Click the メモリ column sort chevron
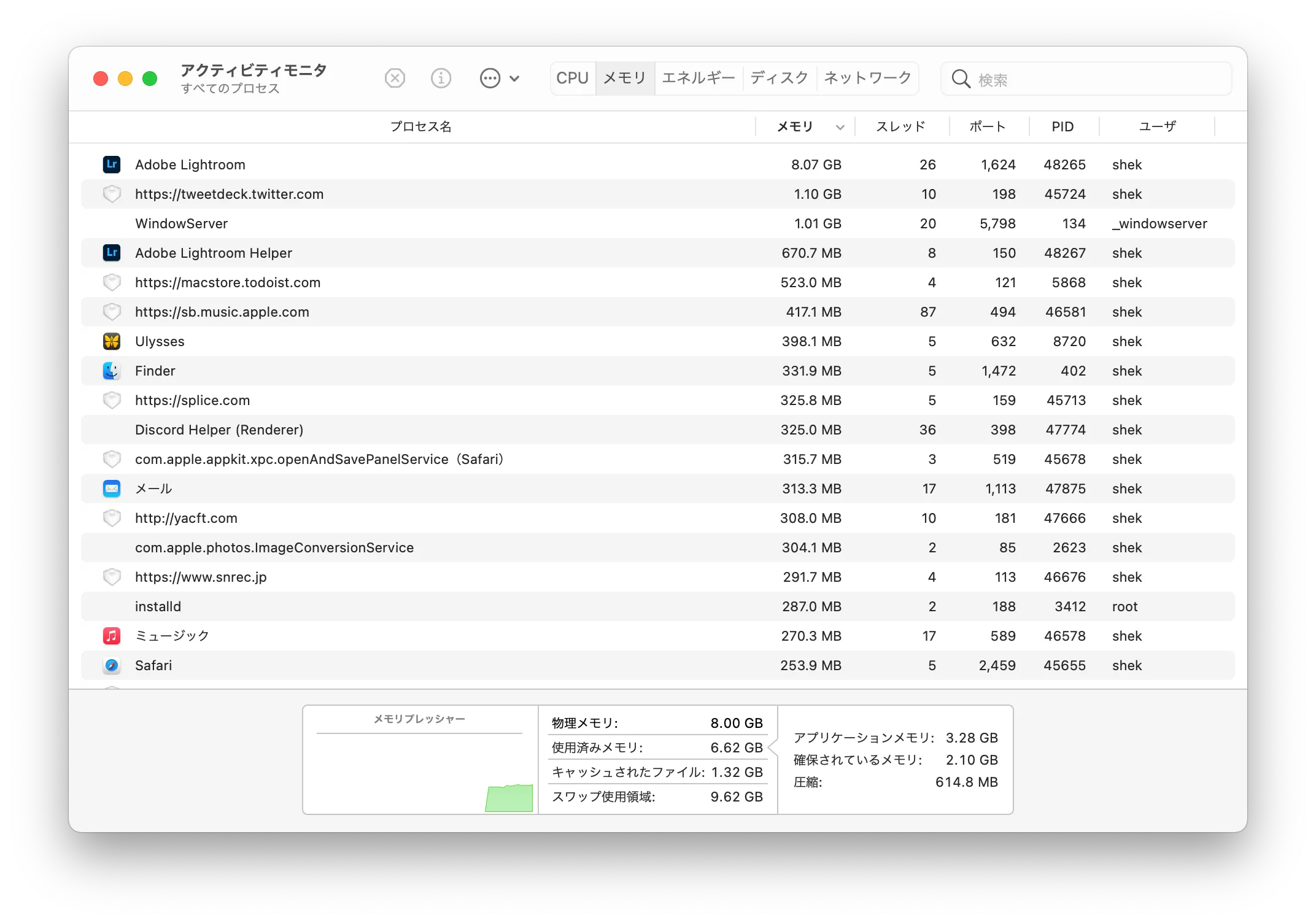Image resolution: width=1316 pixels, height=923 pixels. 840,127
